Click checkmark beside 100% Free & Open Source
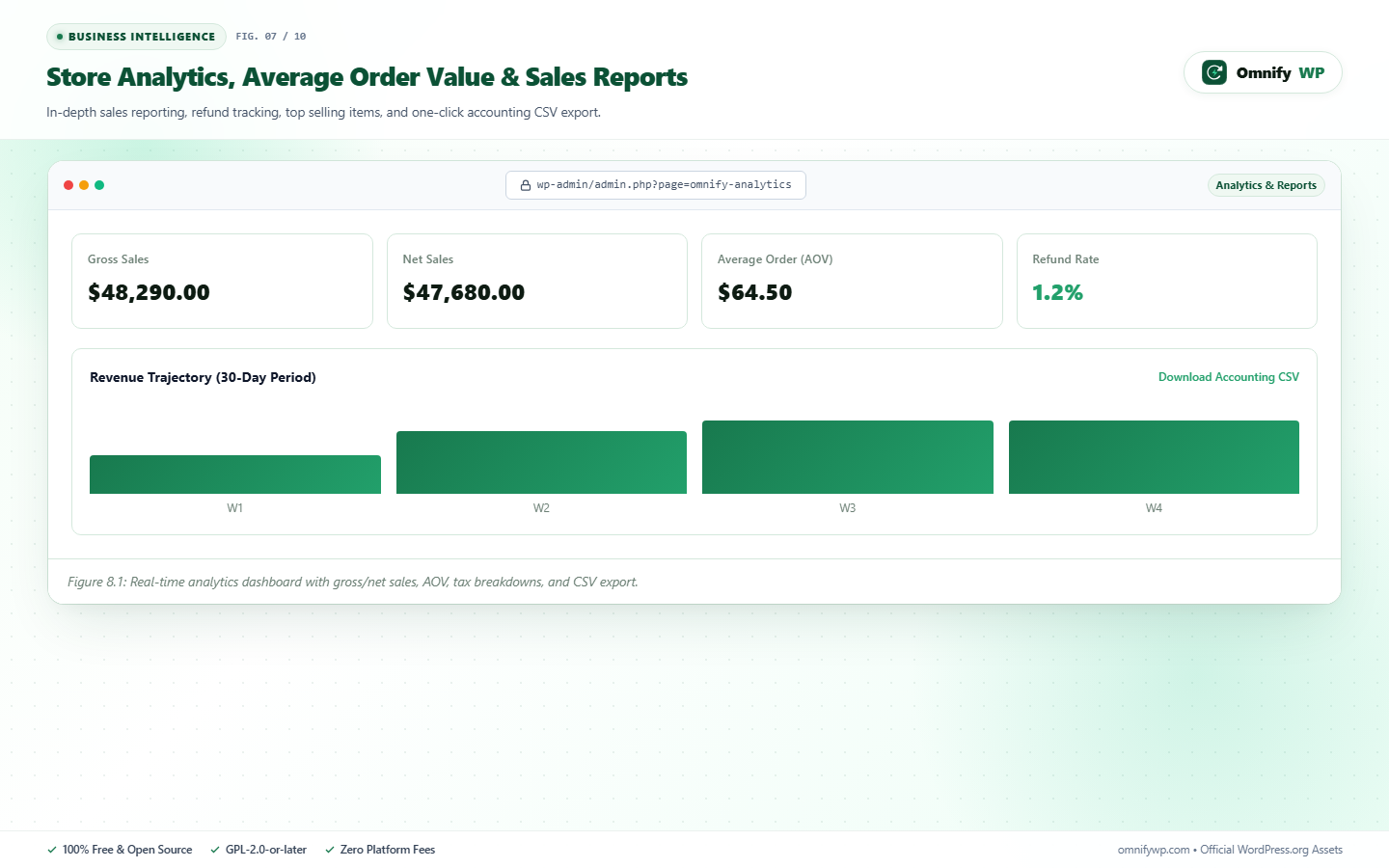Screen dimensions: 1389x868 tap(52, 850)
